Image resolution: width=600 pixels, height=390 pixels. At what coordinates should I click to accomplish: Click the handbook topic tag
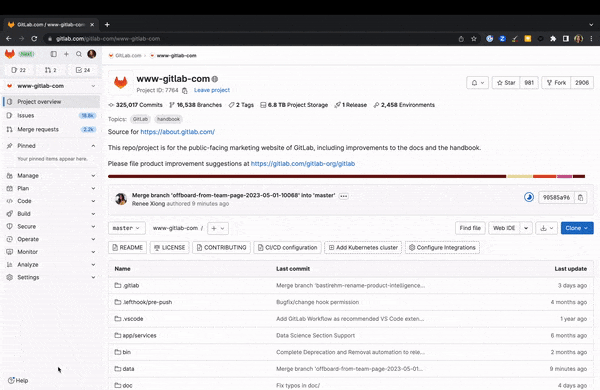pyautogui.click(x=168, y=119)
